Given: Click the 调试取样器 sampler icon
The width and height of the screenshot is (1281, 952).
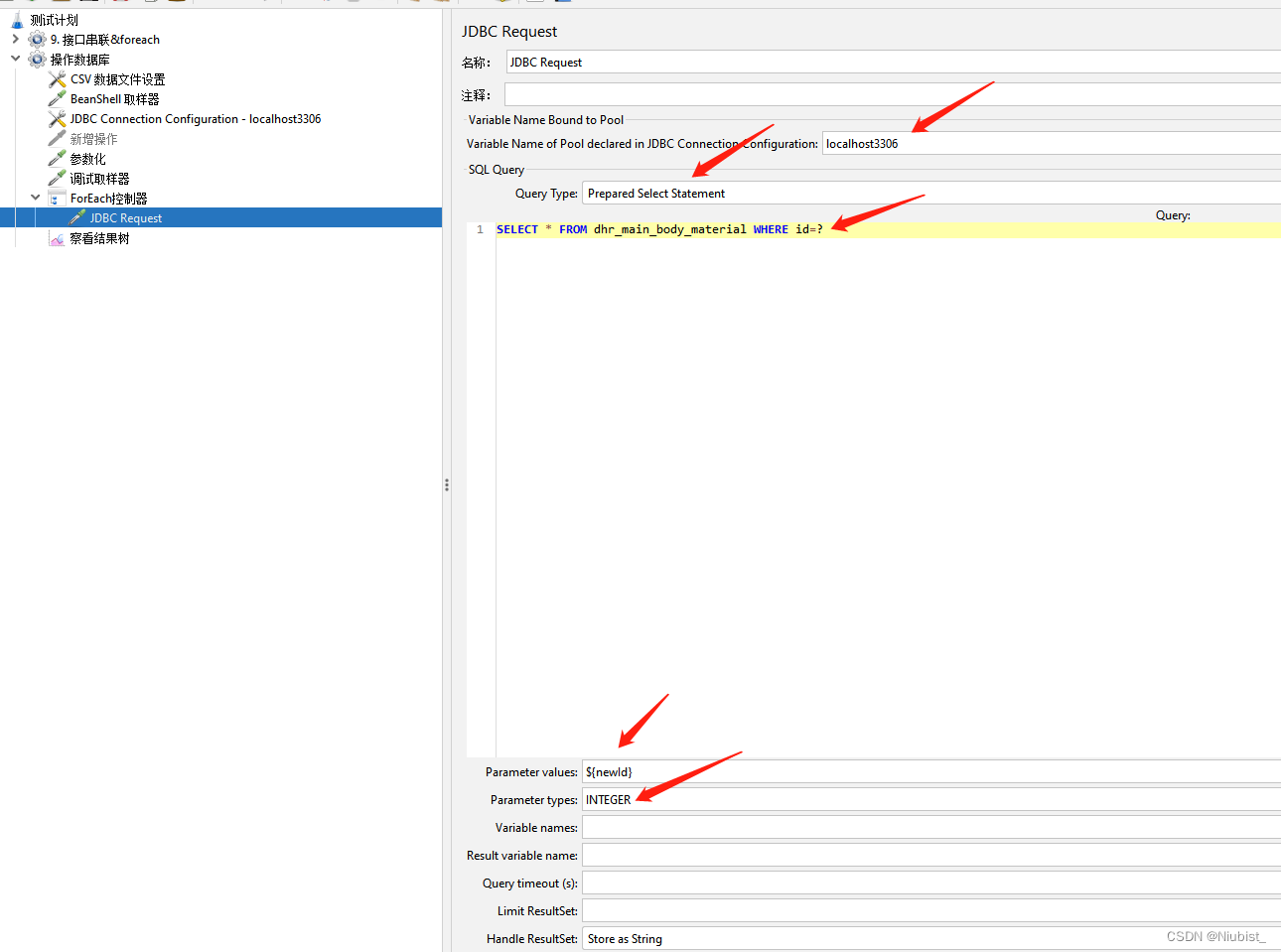Looking at the screenshot, I should point(58,179).
